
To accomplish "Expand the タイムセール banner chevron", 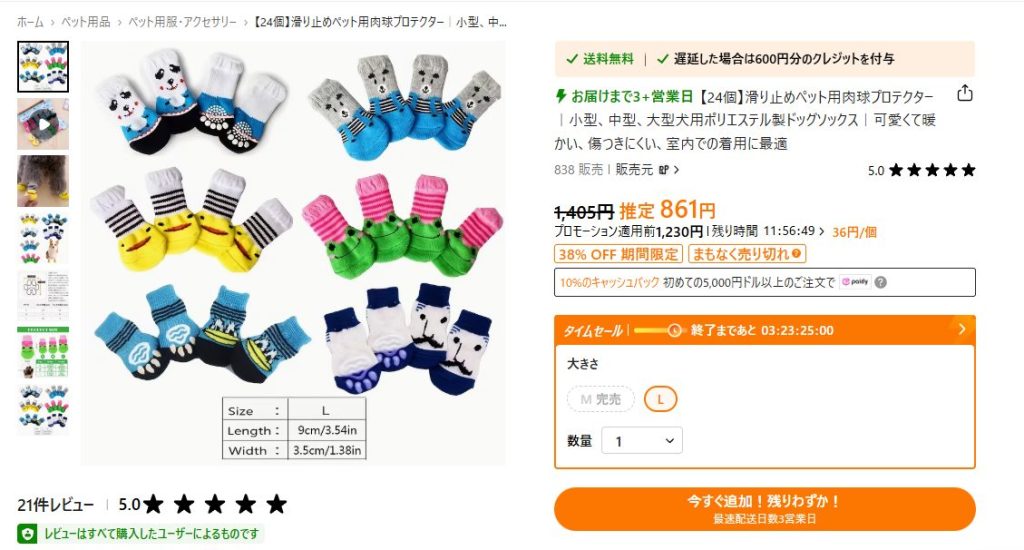I will point(961,329).
